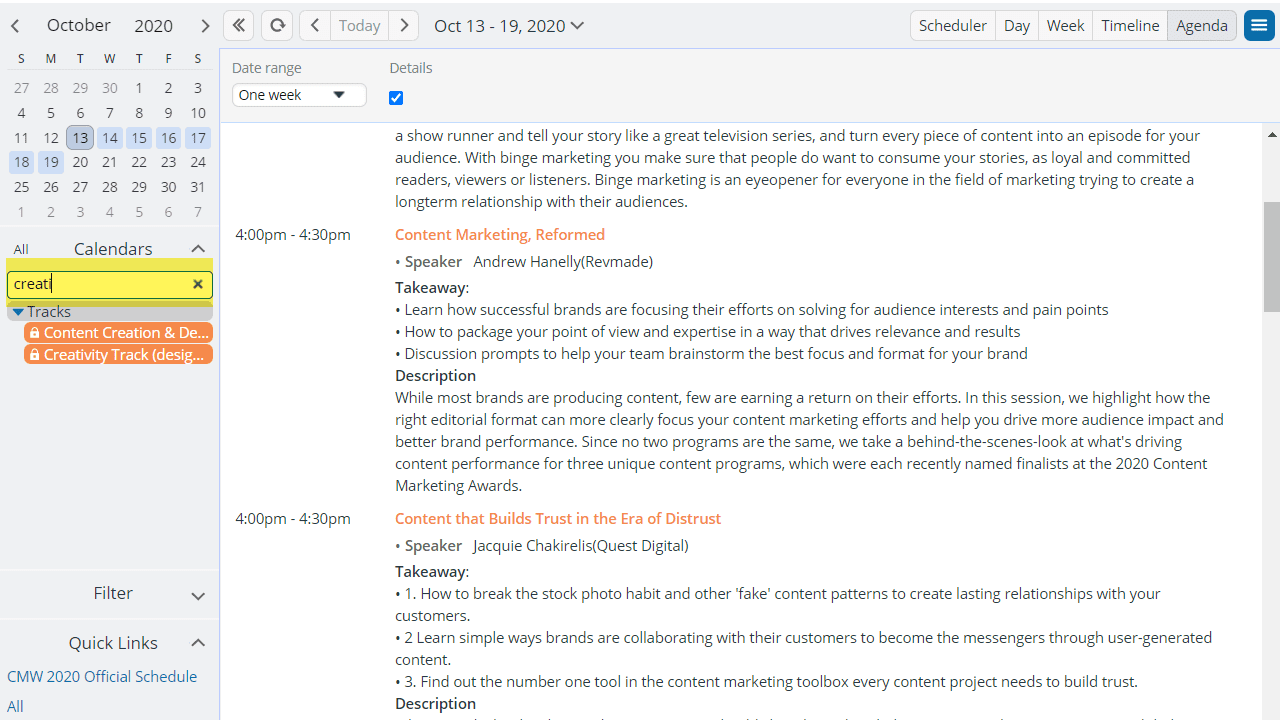Switch to the Scheduler view
The width and height of the screenshot is (1280, 720).
click(952, 26)
